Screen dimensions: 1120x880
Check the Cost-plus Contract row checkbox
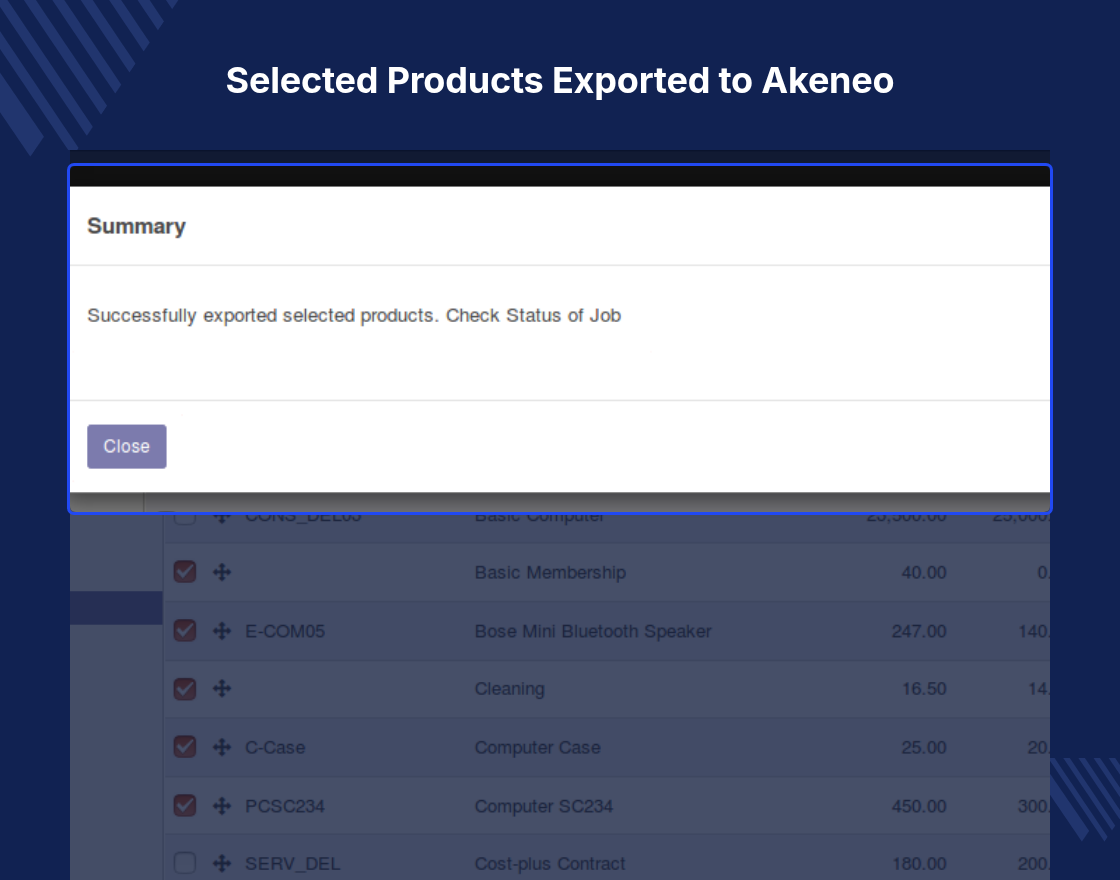tap(185, 863)
